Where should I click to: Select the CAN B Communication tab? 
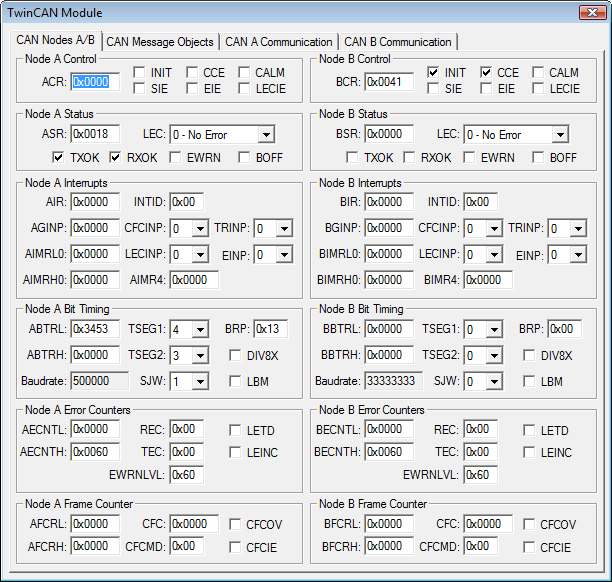click(x=397, y=42)
